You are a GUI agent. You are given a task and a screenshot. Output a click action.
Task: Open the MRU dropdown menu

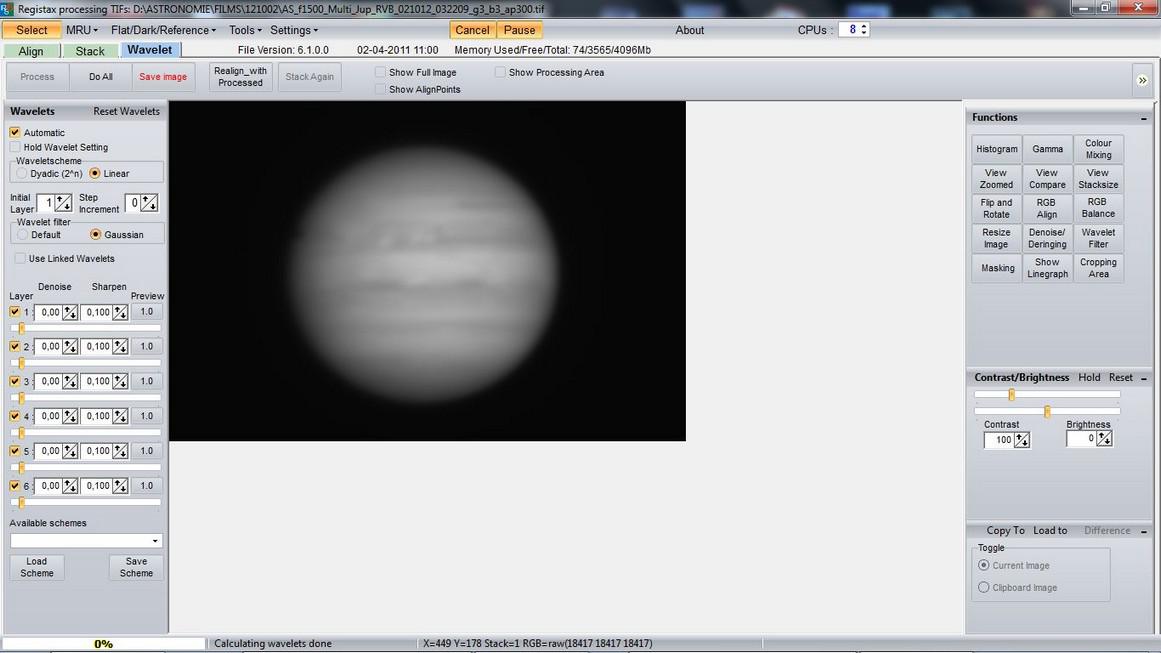tap(81, 30)
